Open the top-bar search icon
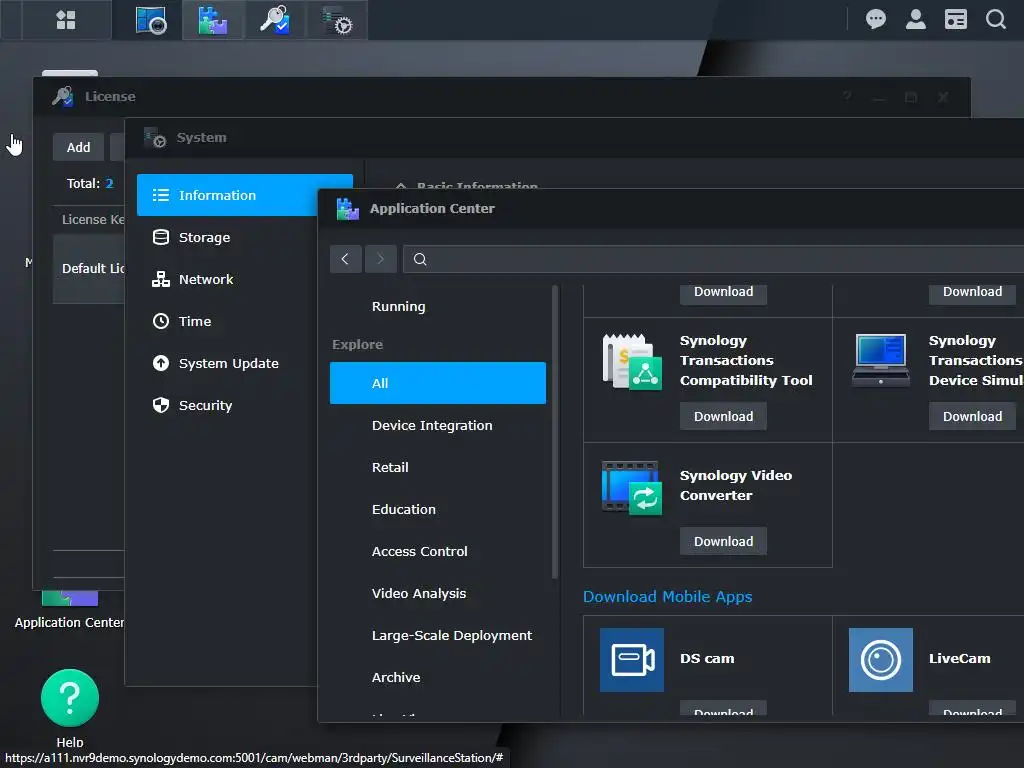 click(996, 20)
